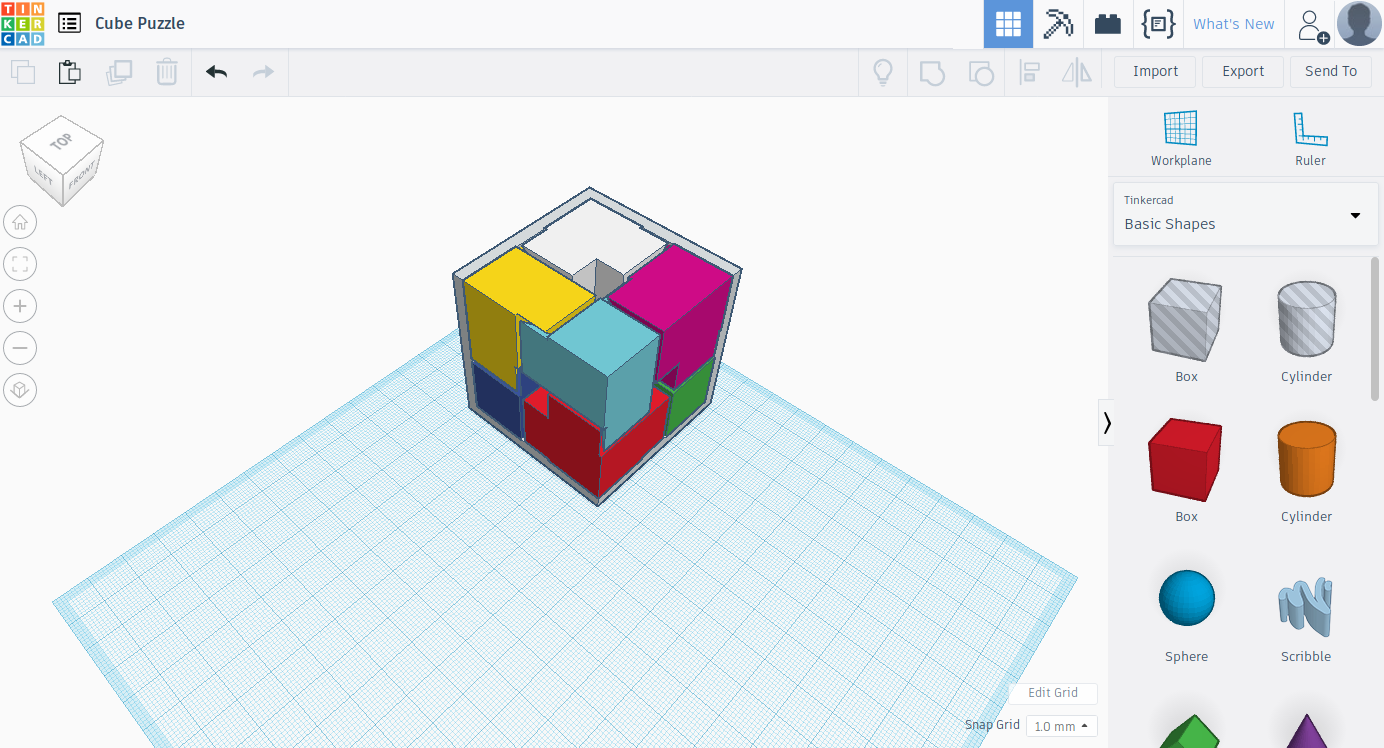Toggle show all lightbulb icon
The height and width of the screenshot is (748, 1384).
click(883, 72)
